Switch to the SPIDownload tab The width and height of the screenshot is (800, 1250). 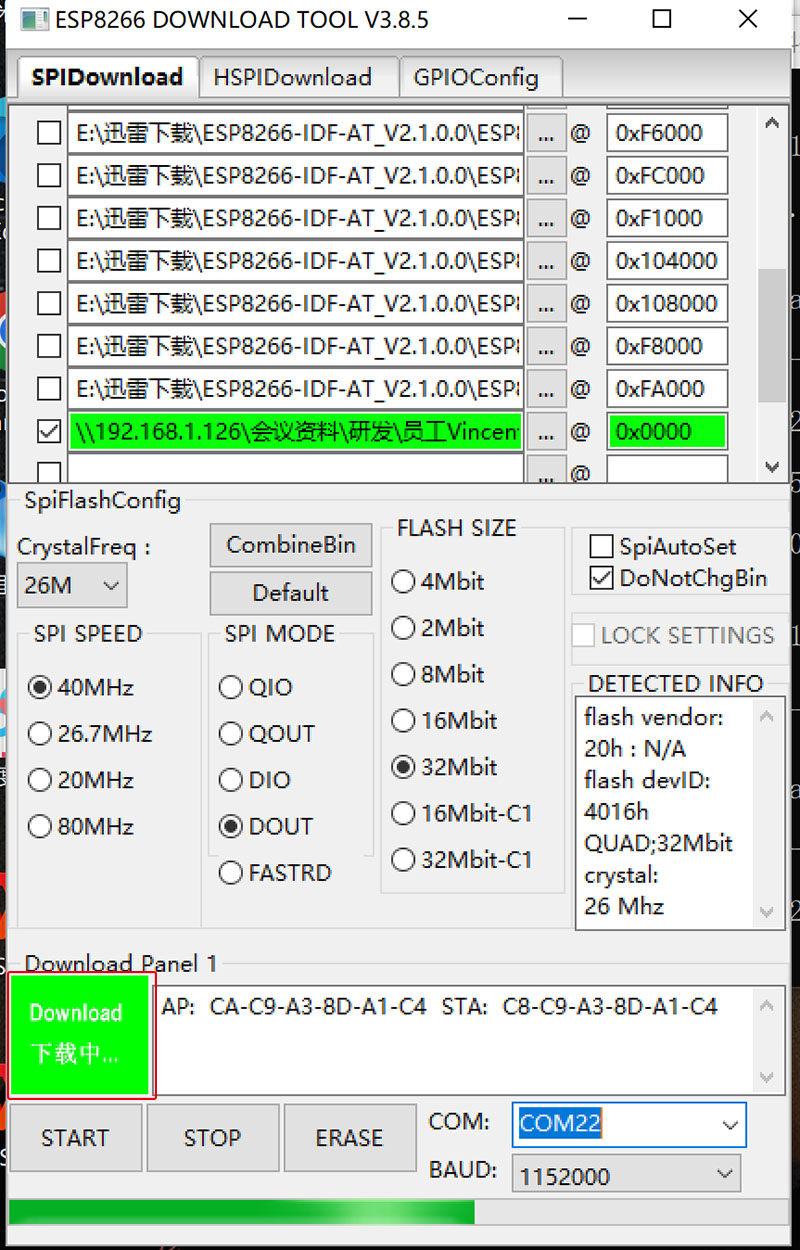(107, 77)
